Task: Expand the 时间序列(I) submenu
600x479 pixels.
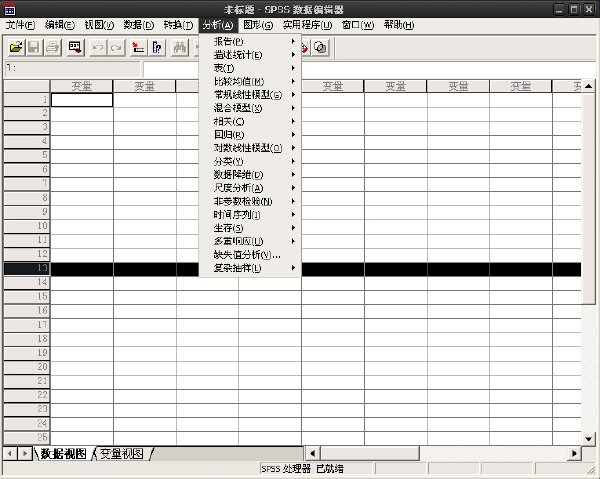Action: [250, 215]
